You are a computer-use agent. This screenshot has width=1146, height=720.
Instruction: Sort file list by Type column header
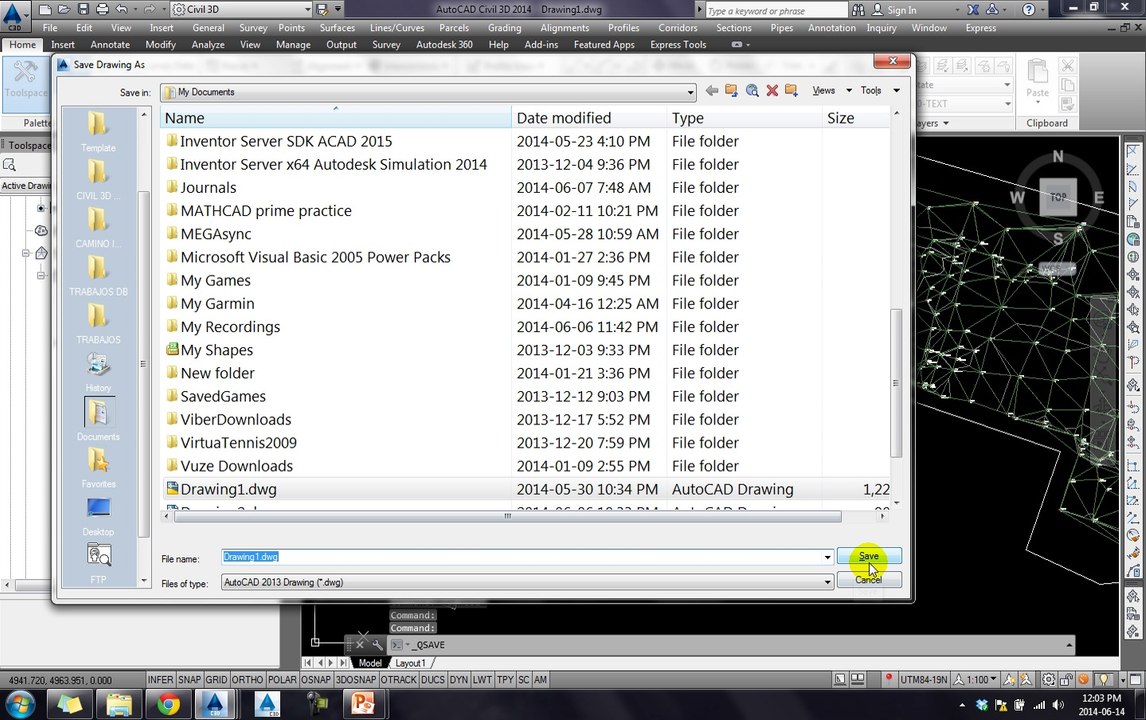[x=744, y=118]
